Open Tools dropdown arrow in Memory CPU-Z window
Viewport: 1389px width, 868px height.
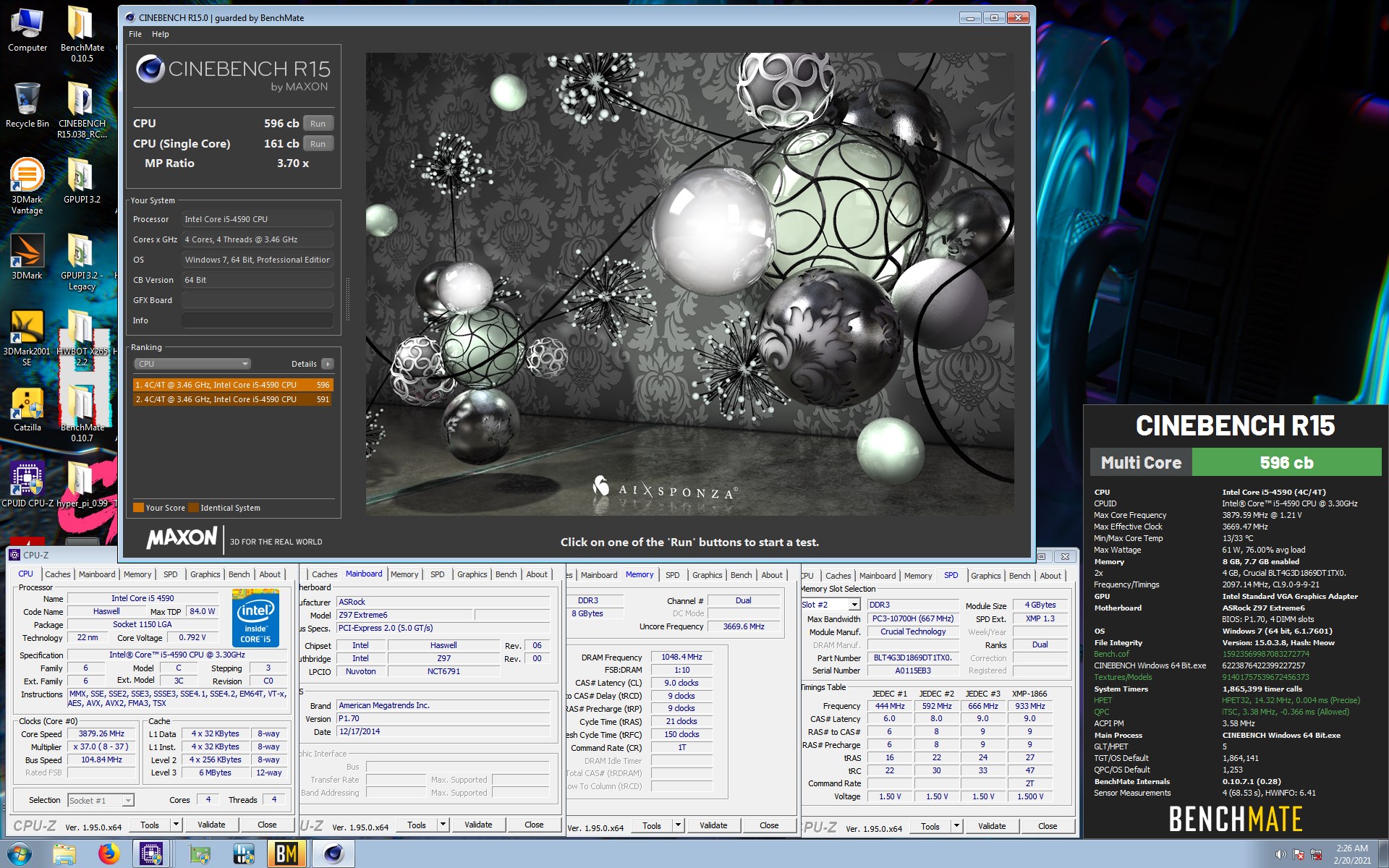(x=678, y=825)
